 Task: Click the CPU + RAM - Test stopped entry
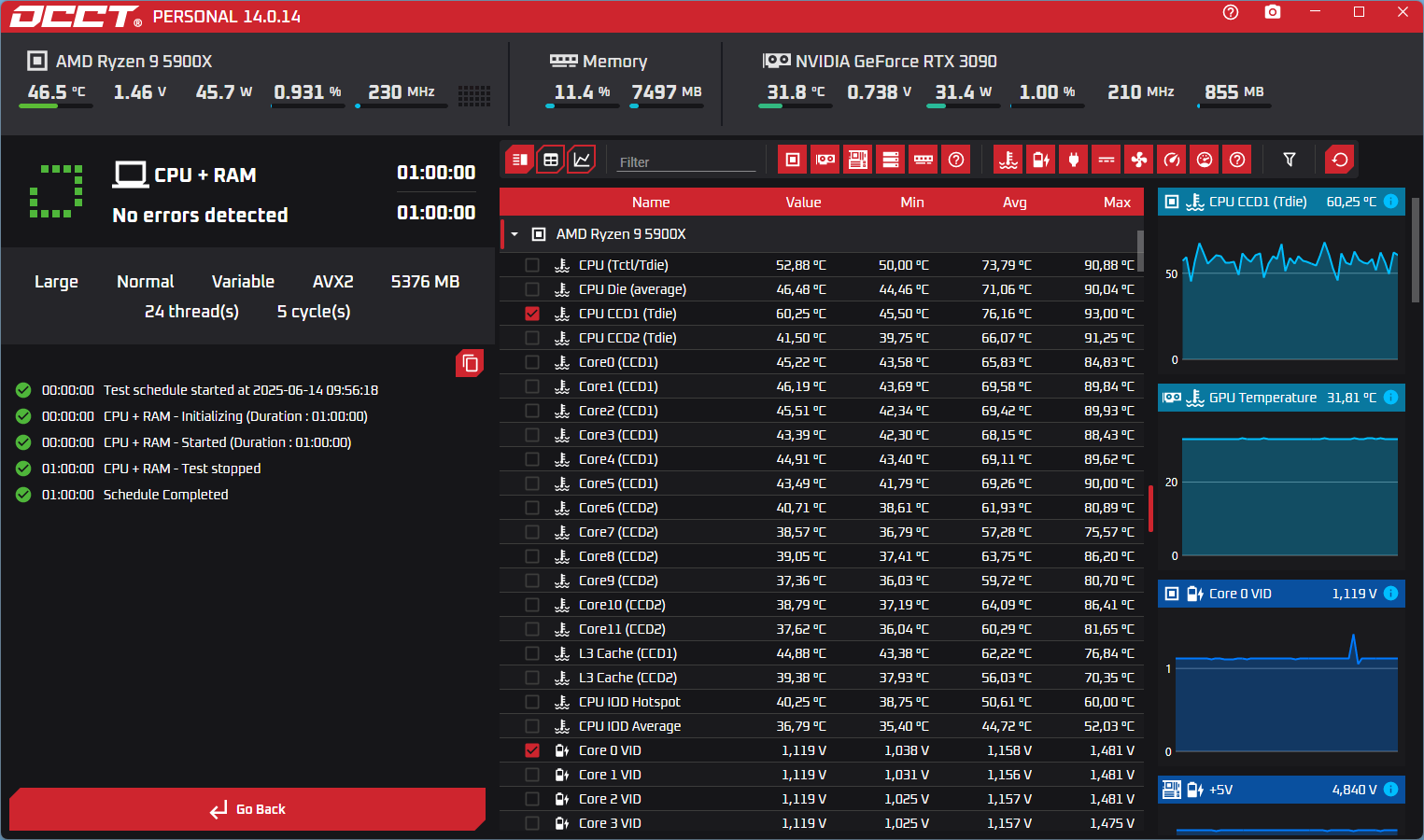click(182, 469)
